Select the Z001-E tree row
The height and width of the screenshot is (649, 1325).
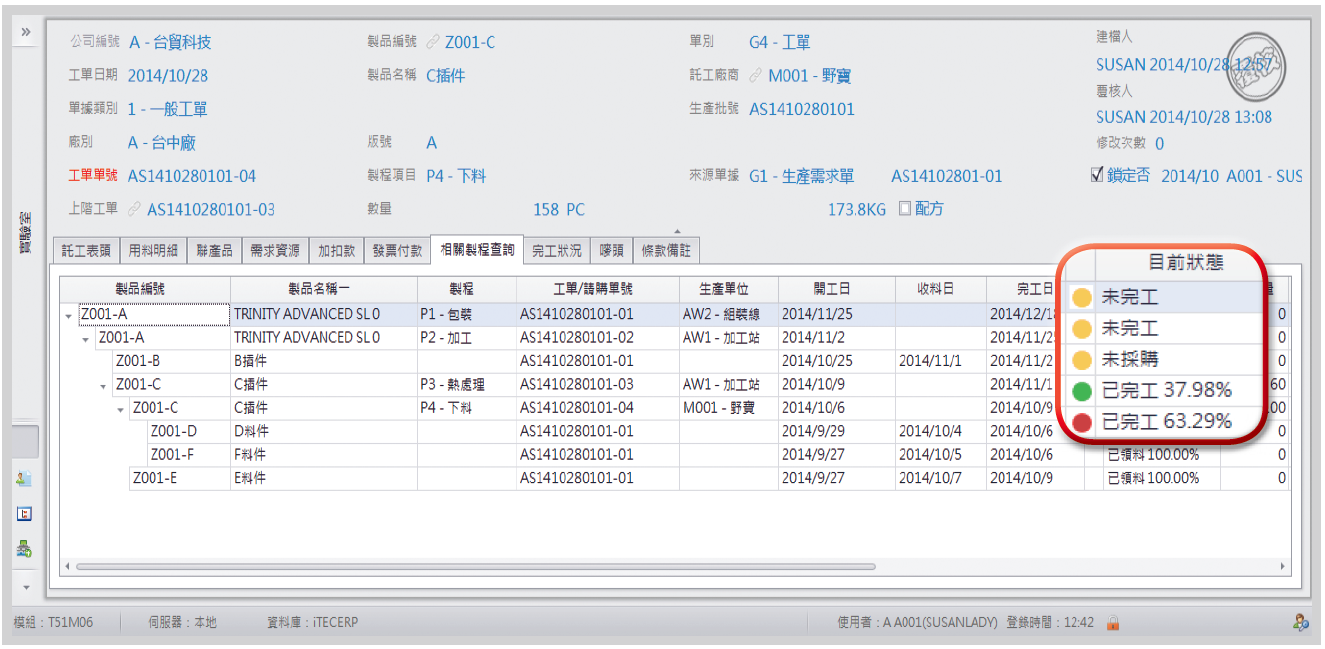tap(154, 478)
